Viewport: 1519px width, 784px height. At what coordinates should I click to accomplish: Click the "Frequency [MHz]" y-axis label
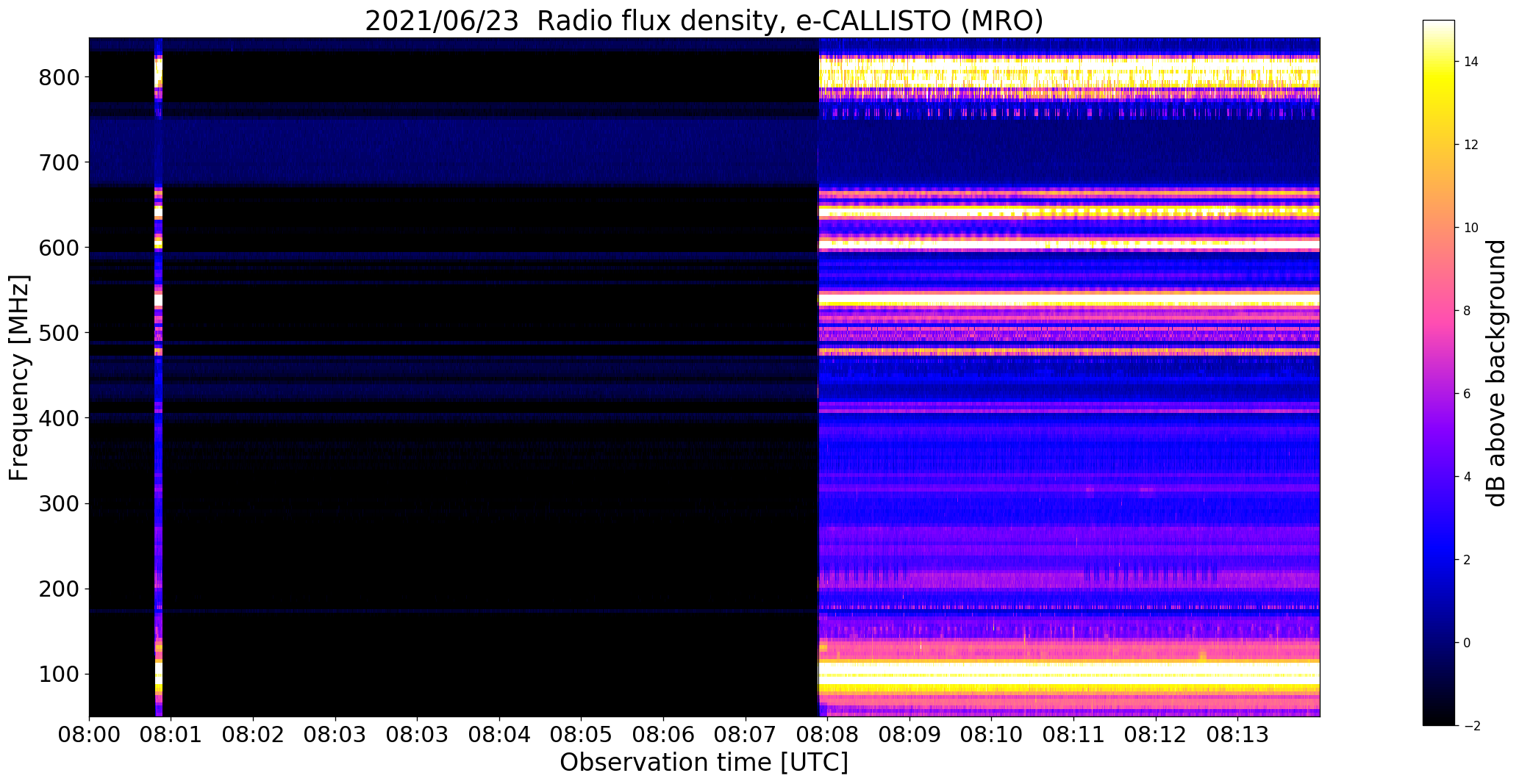[19, 377]
